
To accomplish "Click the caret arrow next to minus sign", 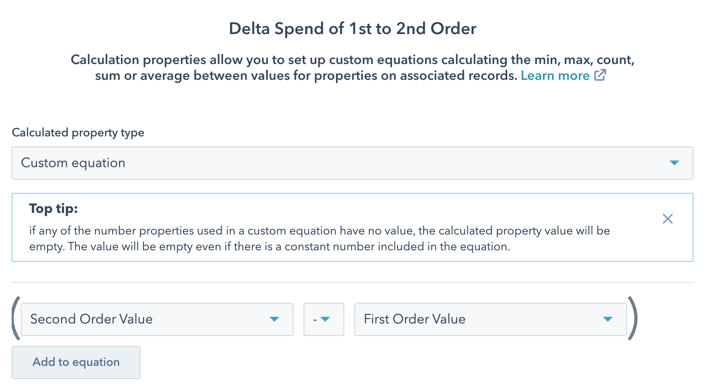I will pyautogui.click(x=325, y=319).
